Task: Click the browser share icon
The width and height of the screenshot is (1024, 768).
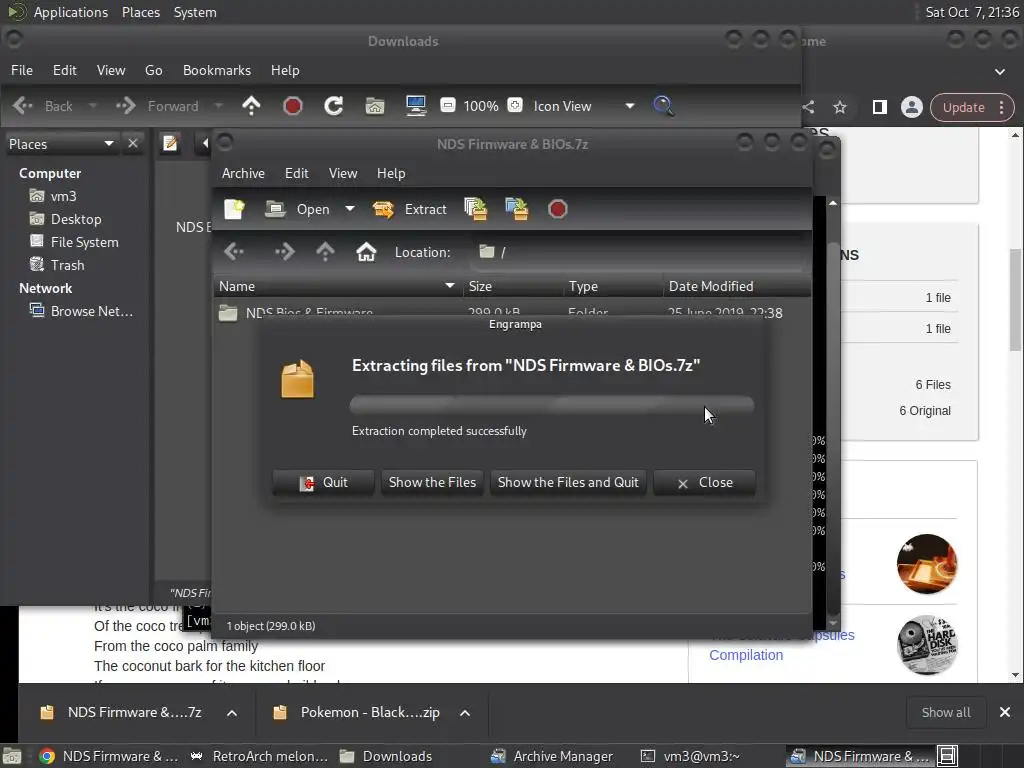Action: (x=809, y=107)
